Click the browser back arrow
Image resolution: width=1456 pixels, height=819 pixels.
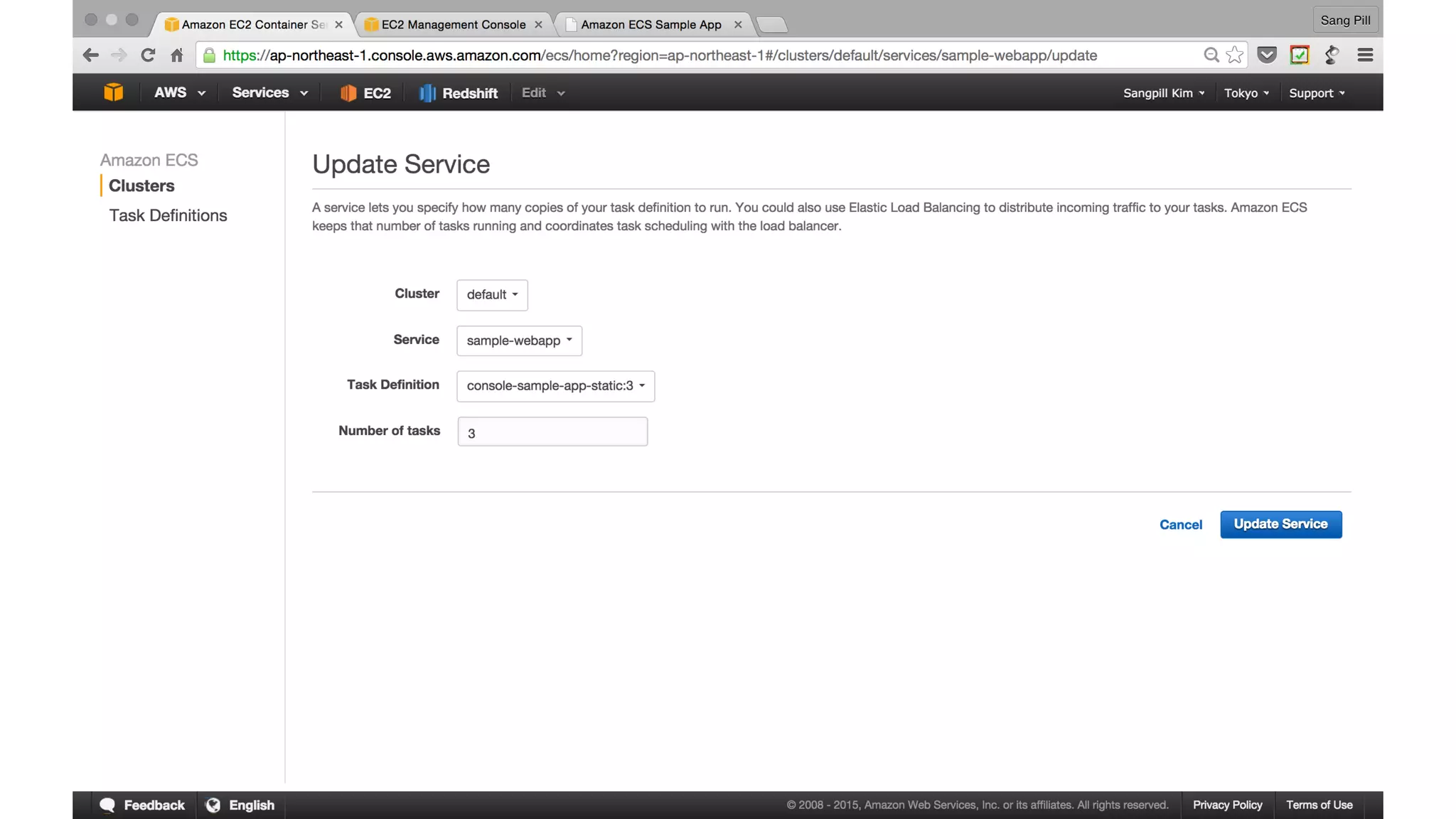coord(90,55)
